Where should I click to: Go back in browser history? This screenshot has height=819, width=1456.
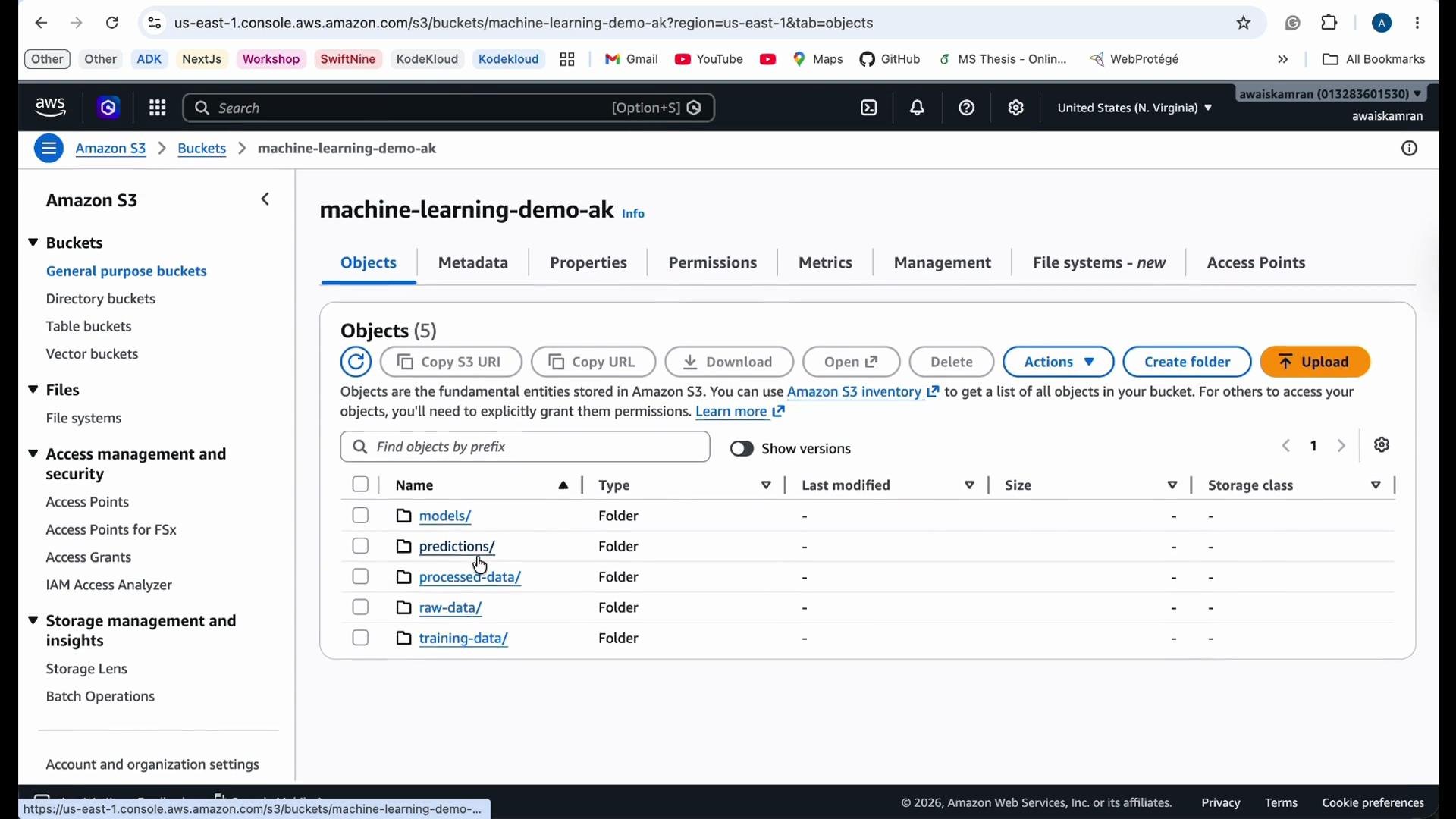pyautogui.click(x=41, y=24)
